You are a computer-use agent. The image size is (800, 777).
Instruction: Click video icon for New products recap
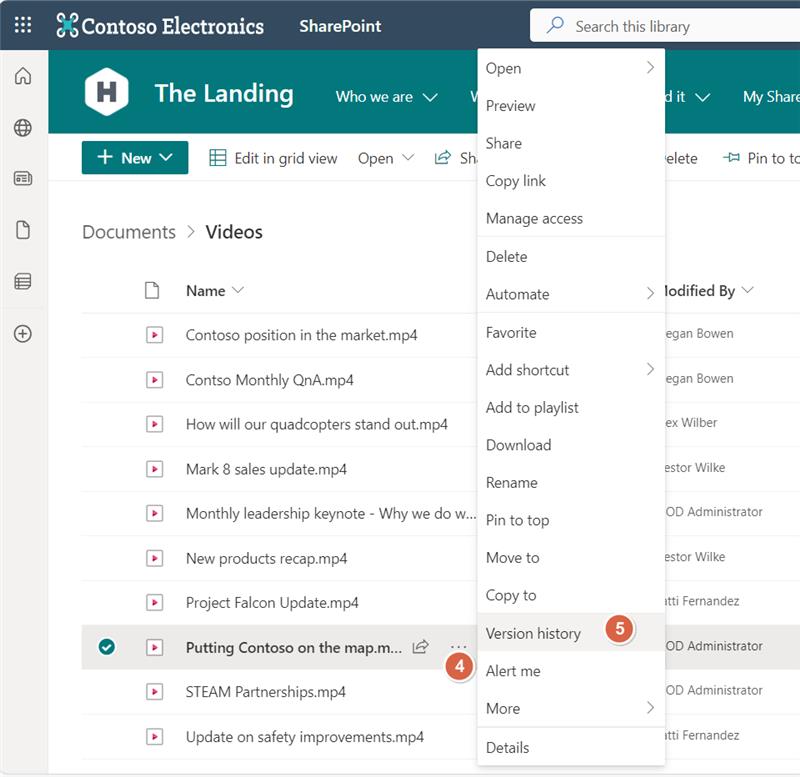point(154,559)
